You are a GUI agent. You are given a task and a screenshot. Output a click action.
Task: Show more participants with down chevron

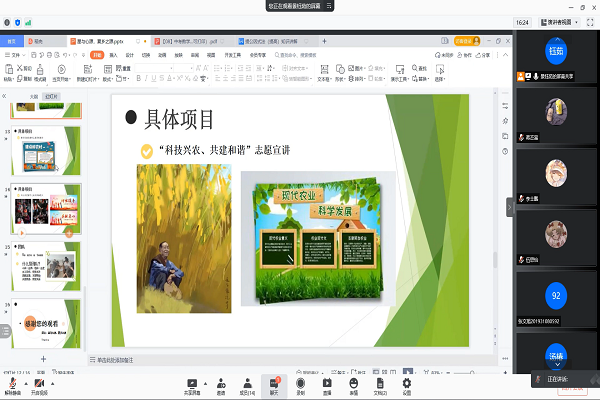tap(557, 364)
